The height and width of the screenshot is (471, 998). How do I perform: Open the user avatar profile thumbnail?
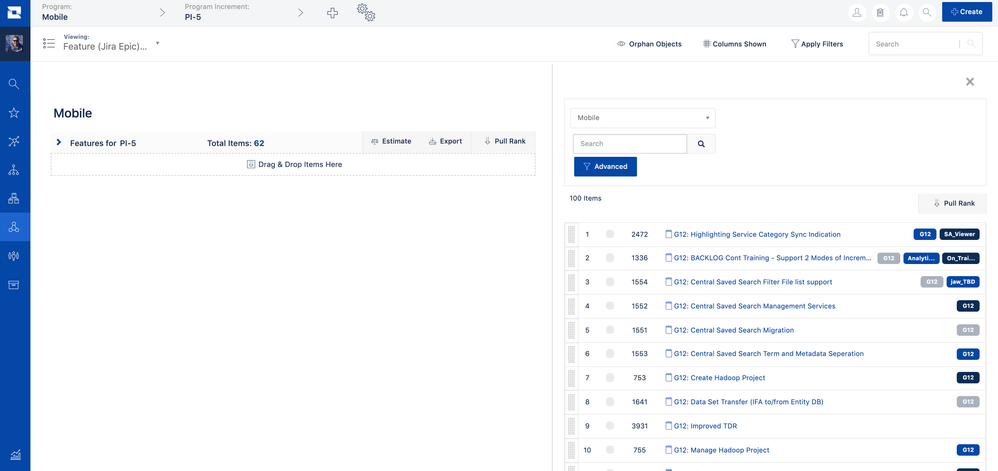15,43
